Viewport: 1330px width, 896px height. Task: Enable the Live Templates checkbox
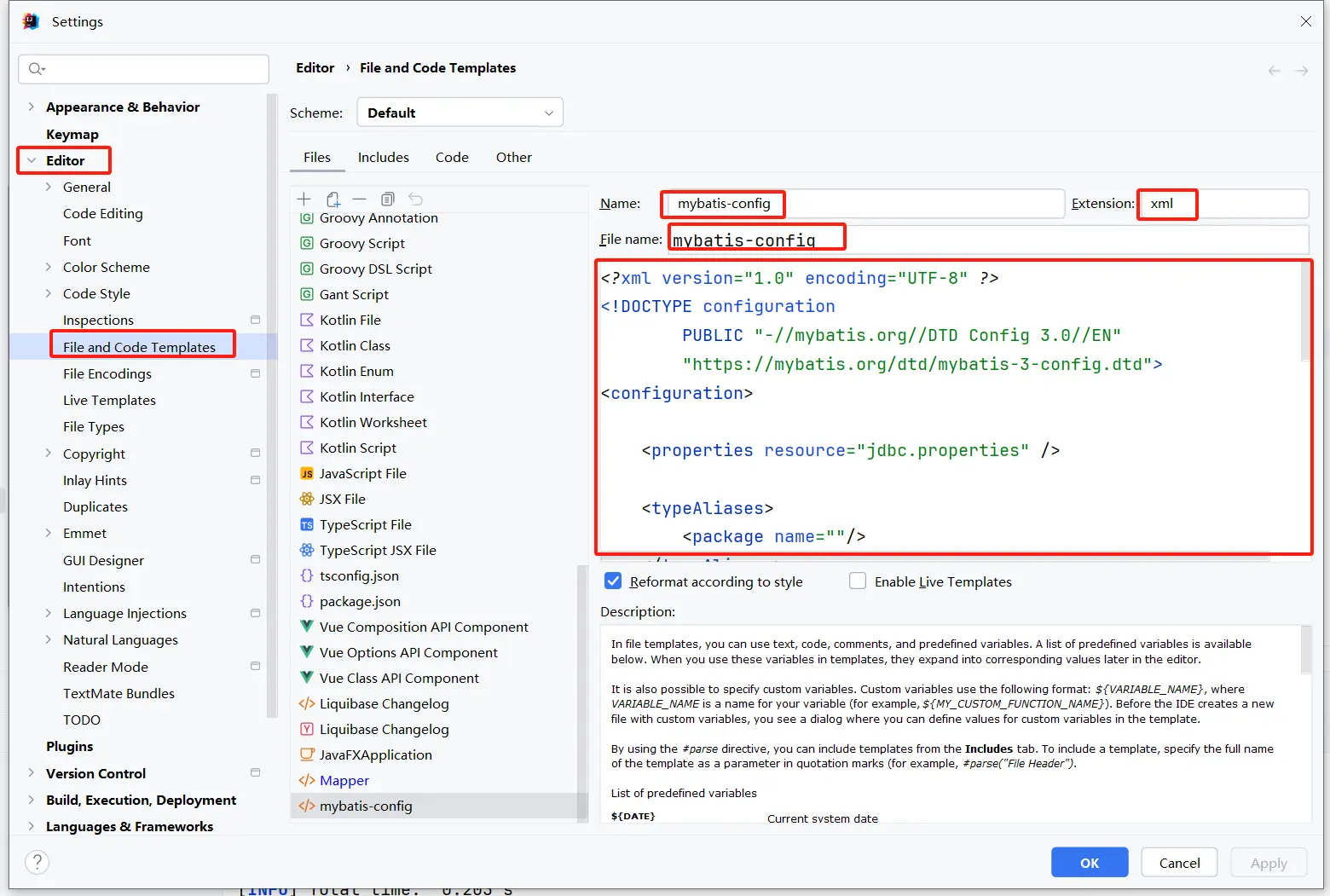tap(858, 581)
